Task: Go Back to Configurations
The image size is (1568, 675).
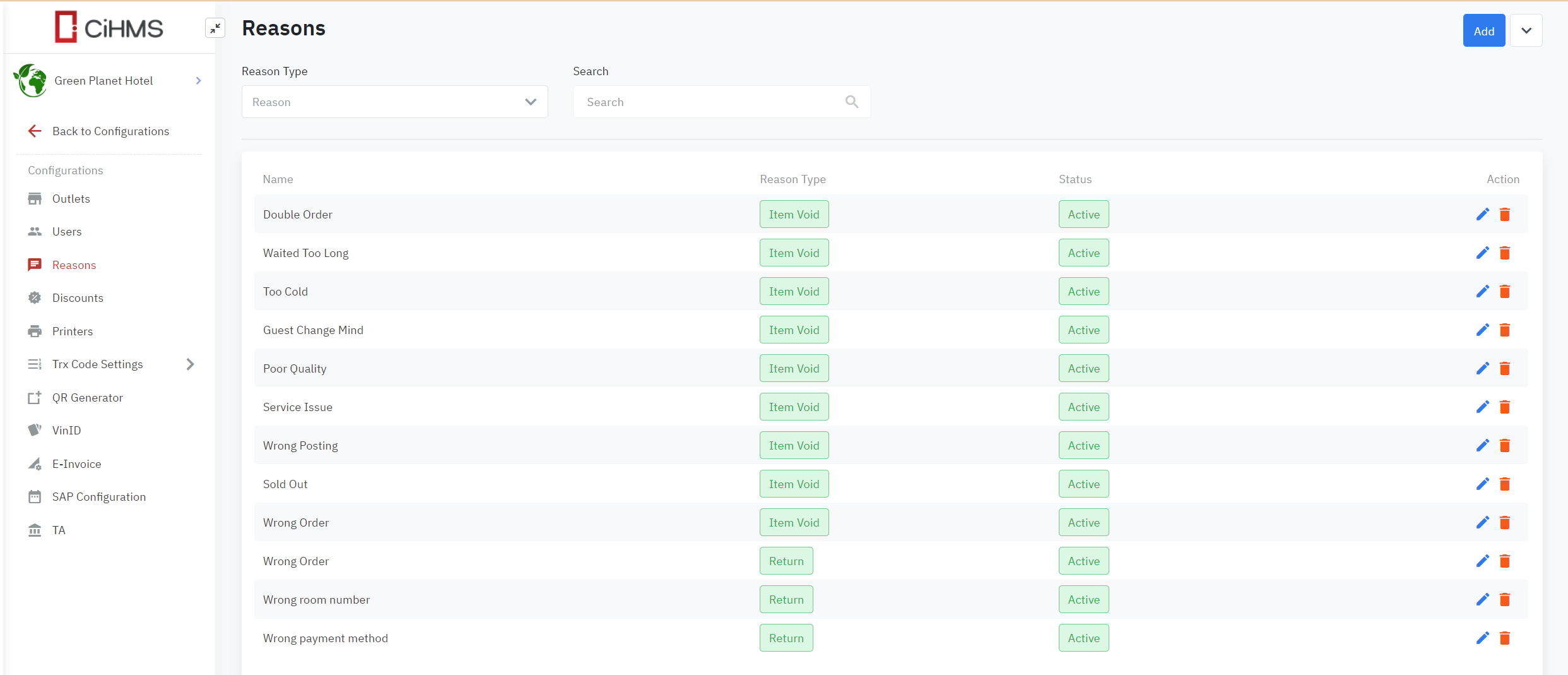Action: pos(110,131)
